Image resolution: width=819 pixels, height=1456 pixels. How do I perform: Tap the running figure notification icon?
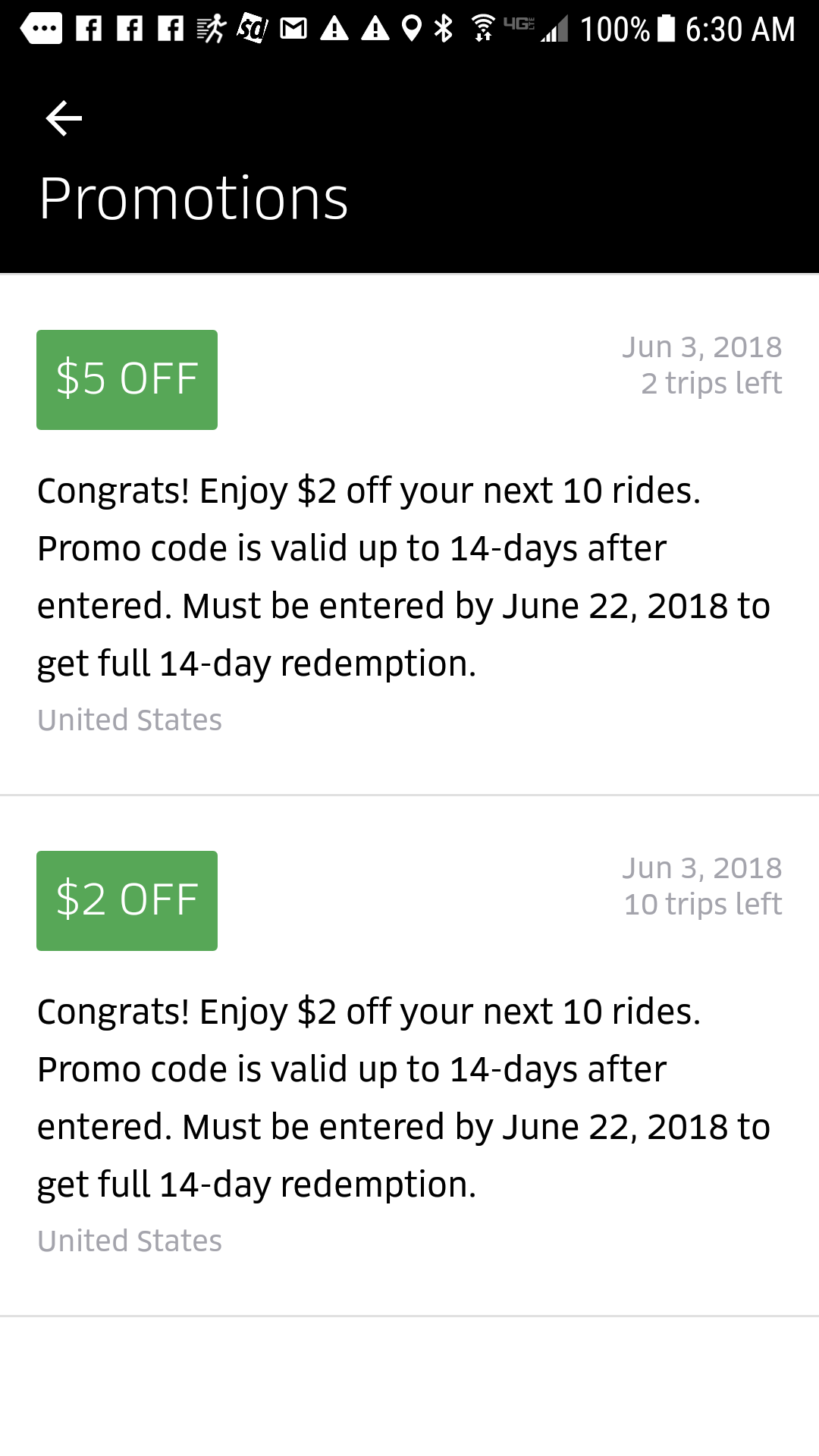(211, 29)
